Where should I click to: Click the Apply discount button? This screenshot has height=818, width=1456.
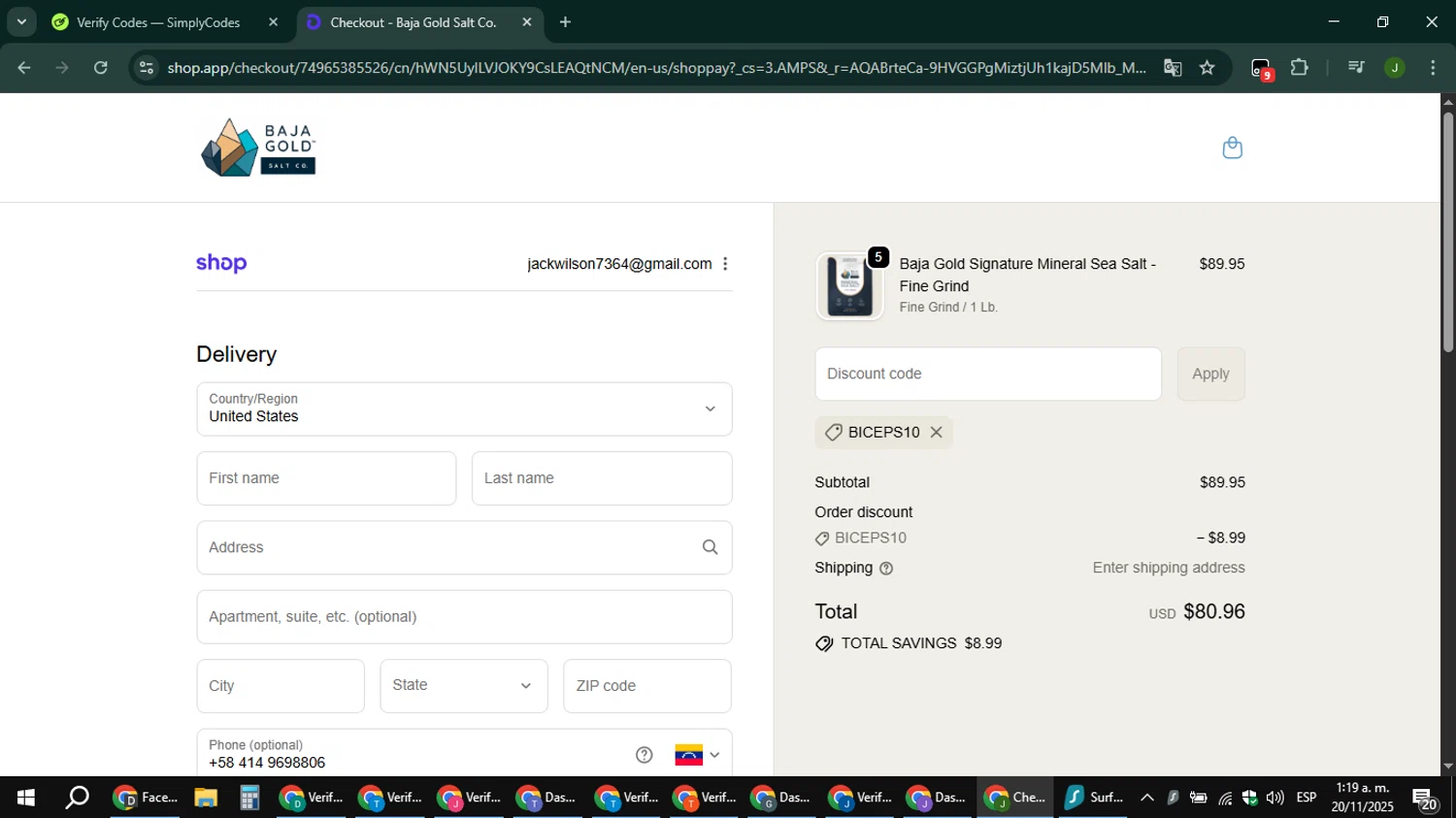coord(1210,374)
